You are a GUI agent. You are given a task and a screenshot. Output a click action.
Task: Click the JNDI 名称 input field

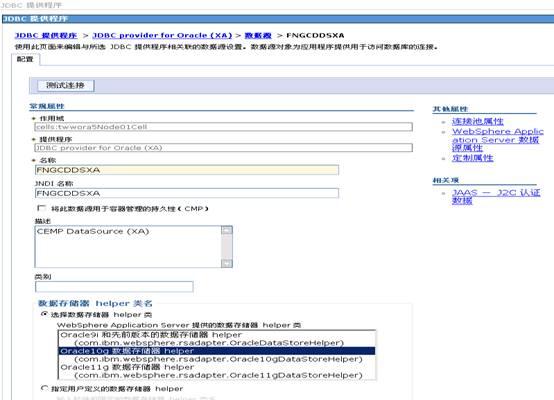187,193
